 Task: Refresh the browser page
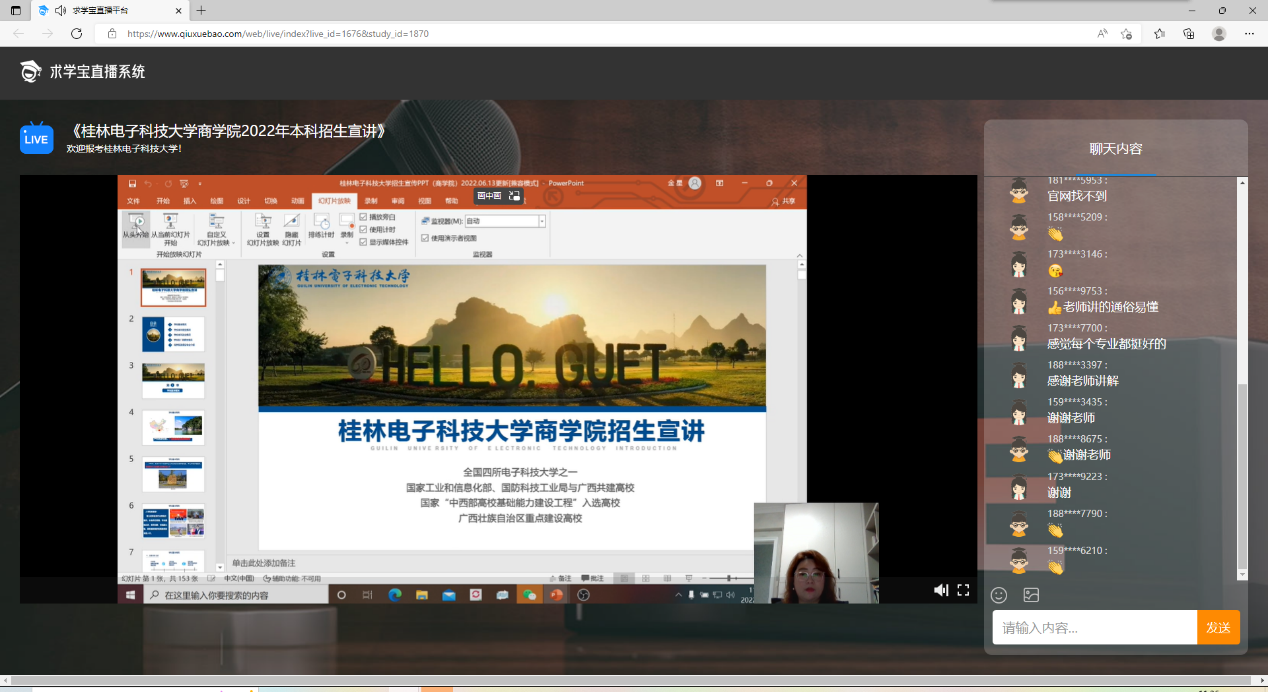(x=76, y=33)
